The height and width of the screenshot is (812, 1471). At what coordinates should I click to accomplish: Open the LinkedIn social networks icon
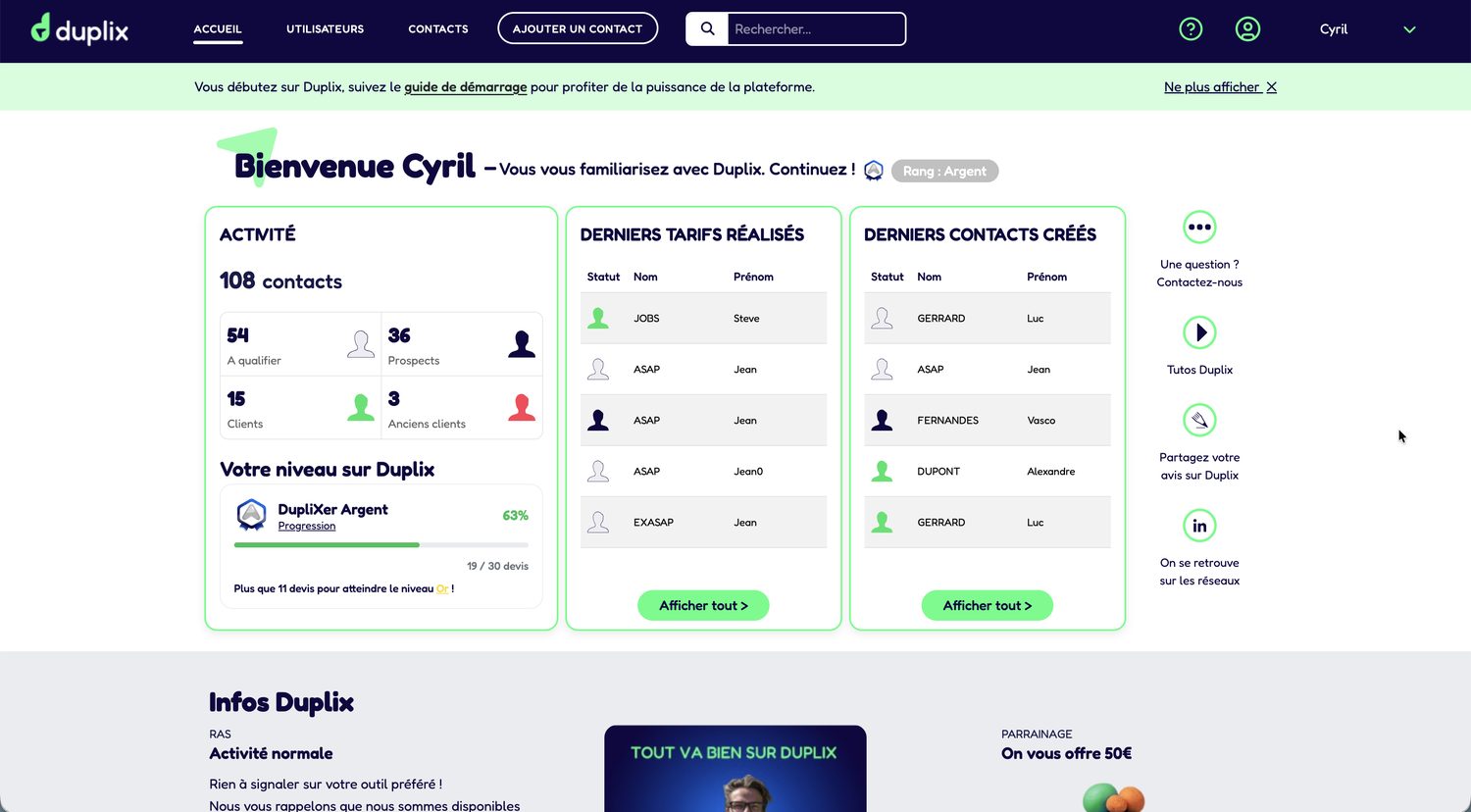(1199, 526)
